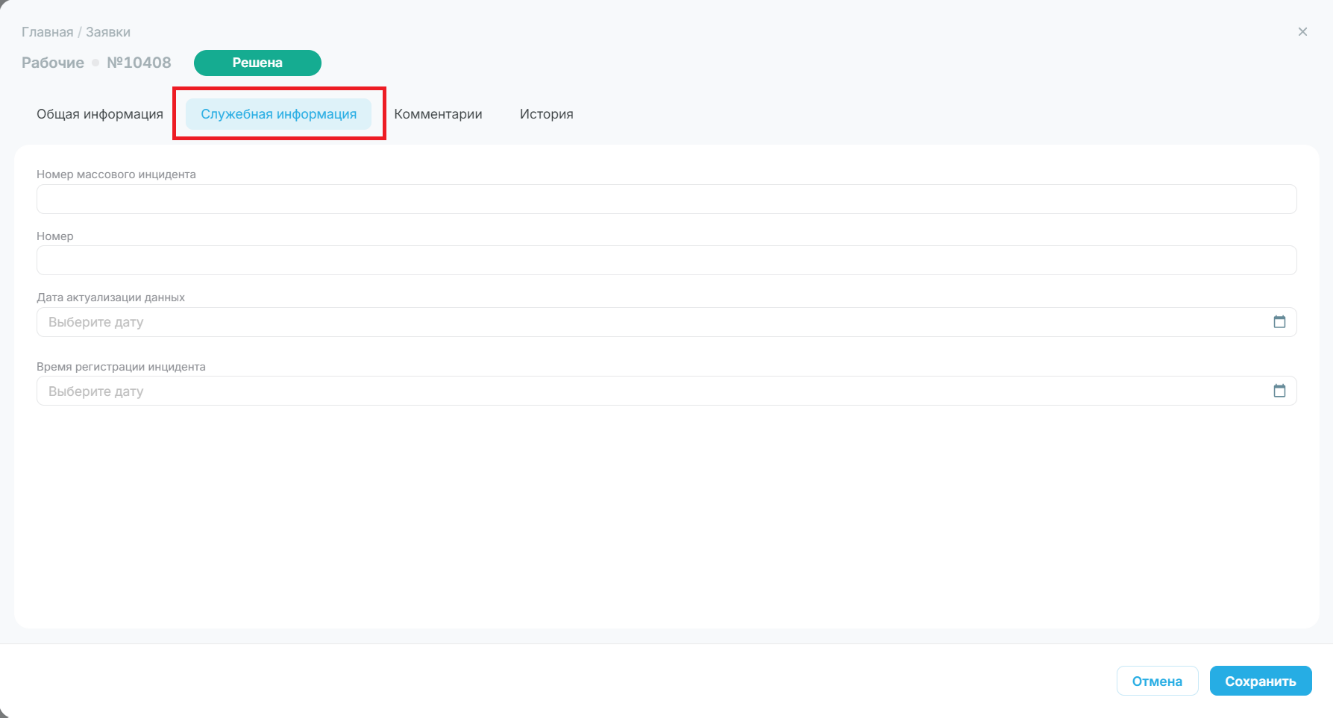Navigate to Заявки via breadcrumb
The height and width of the screenshot is (718, 1333).
coord(108,33)
